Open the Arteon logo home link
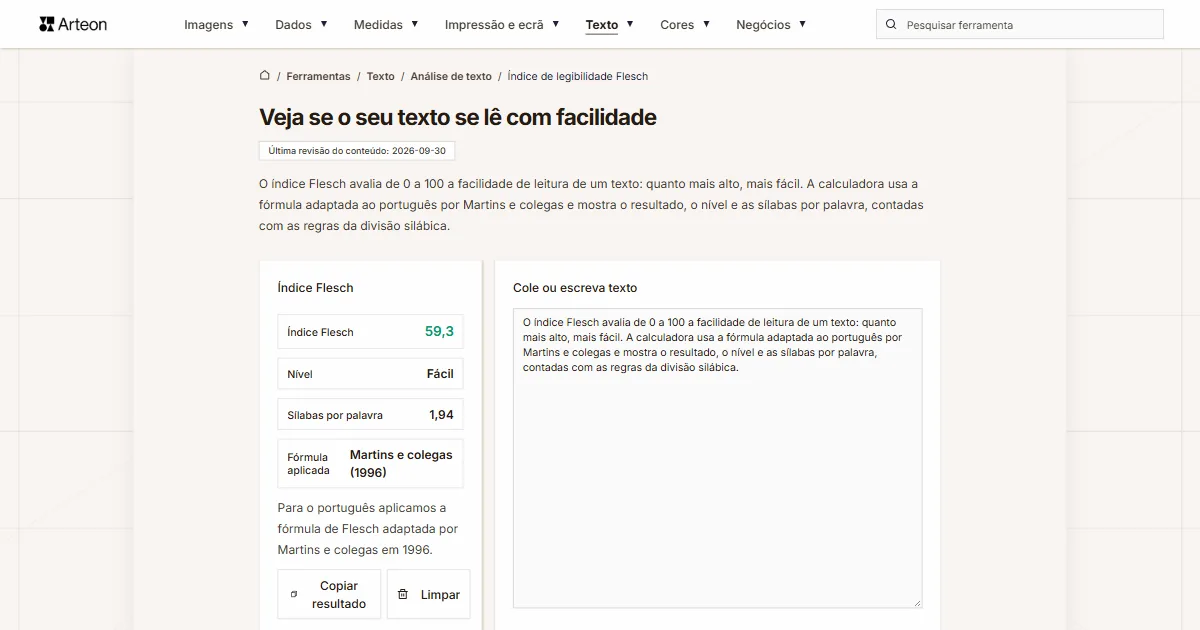The width and height of the screenshot is (1200, 630). tap(73, 24)
